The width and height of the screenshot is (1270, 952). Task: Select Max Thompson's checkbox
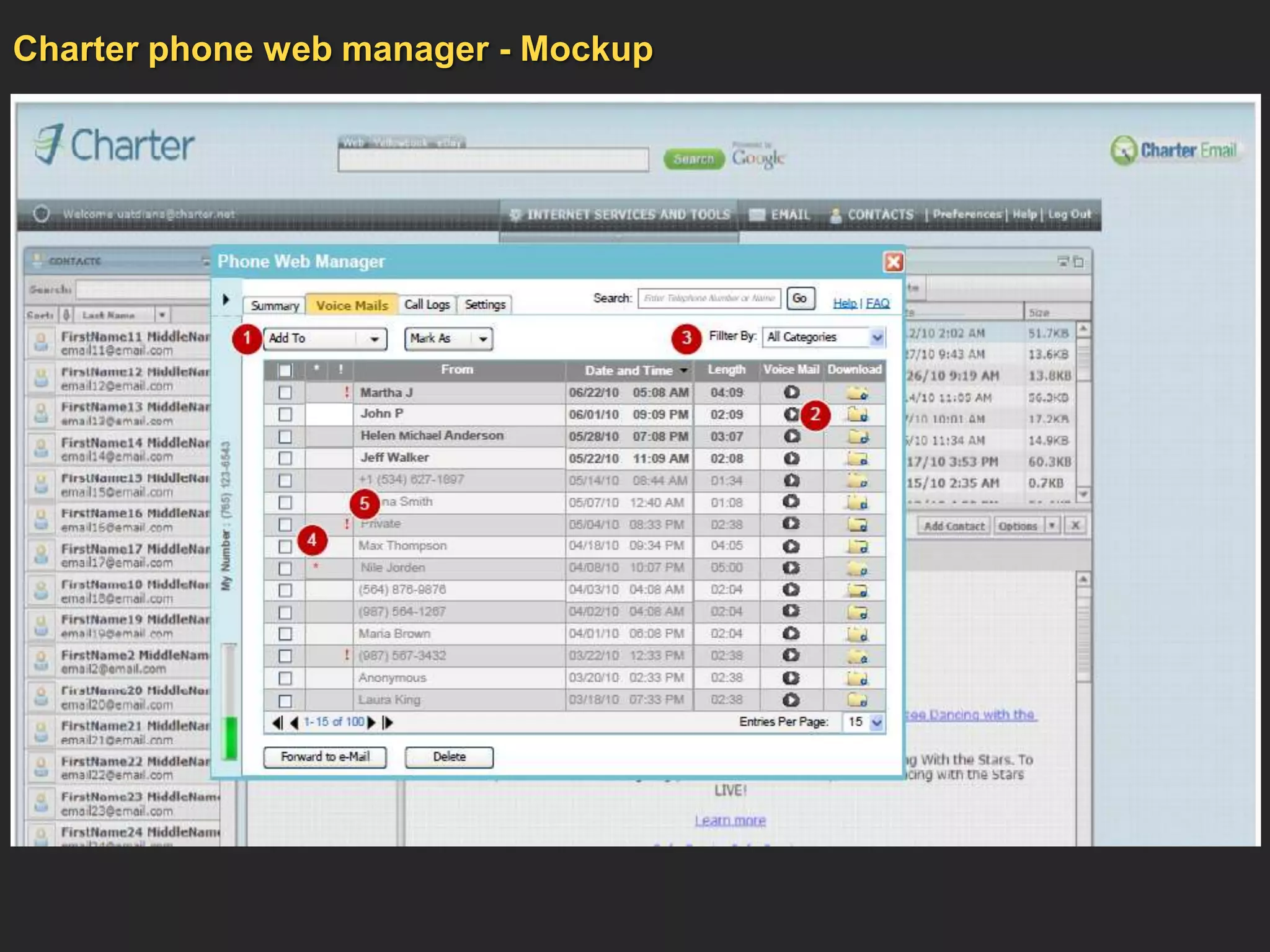click(x=285, y=546)
